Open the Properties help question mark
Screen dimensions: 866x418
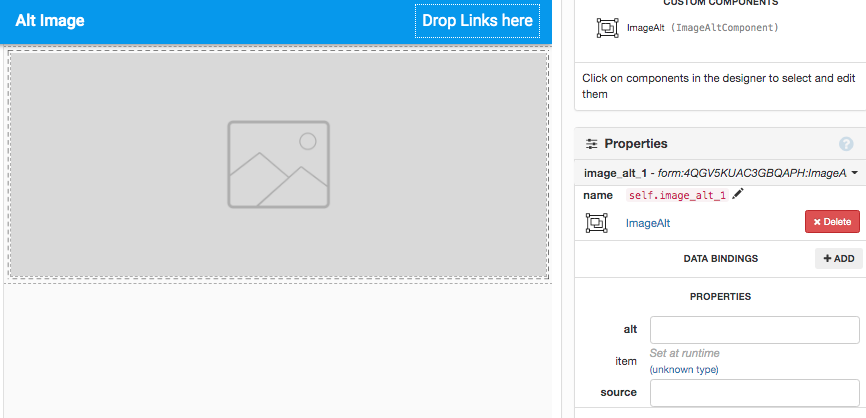click(x=846, y=144)
